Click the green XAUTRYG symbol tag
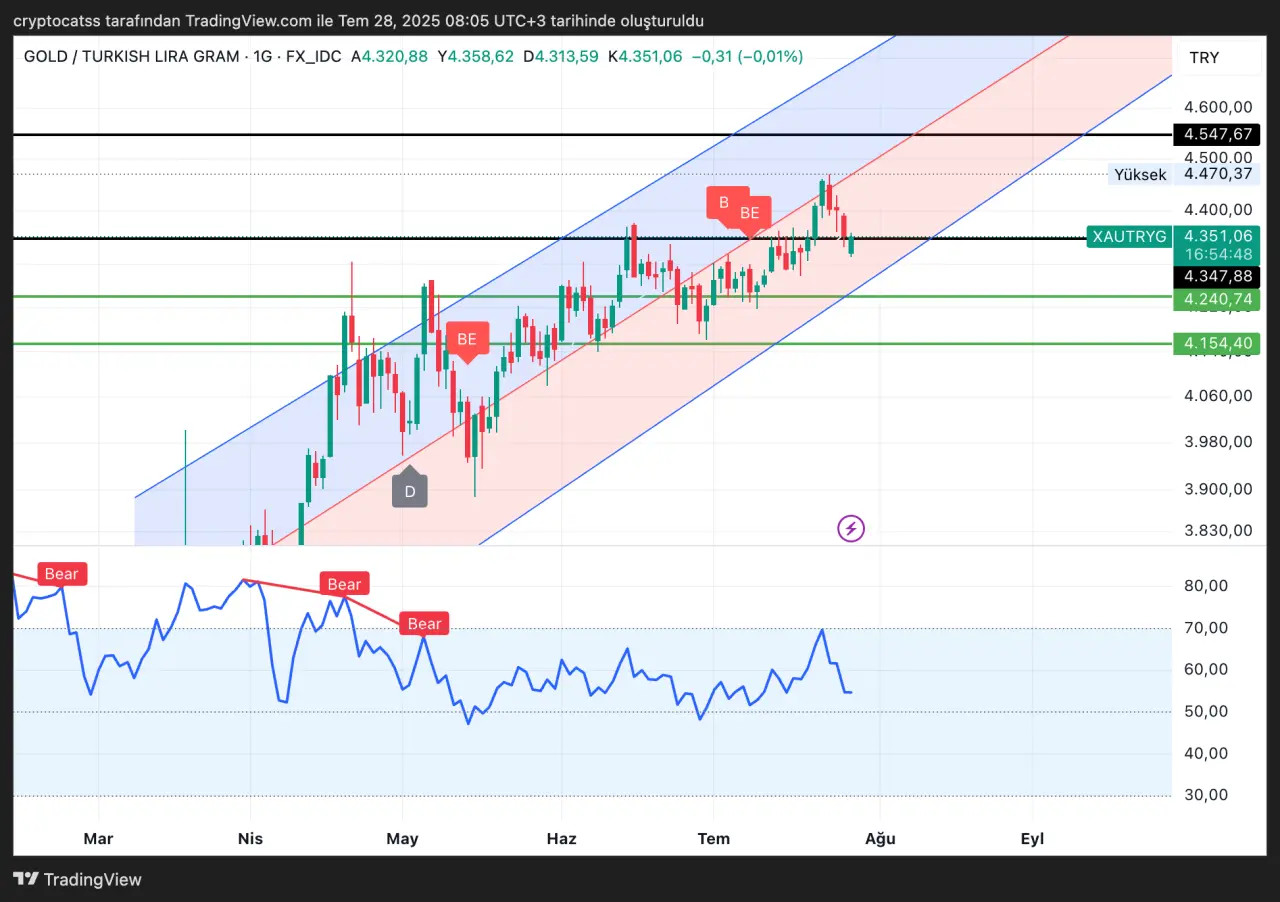The height and width of the screenshot is (902, 1280). tap(1129, 237)
